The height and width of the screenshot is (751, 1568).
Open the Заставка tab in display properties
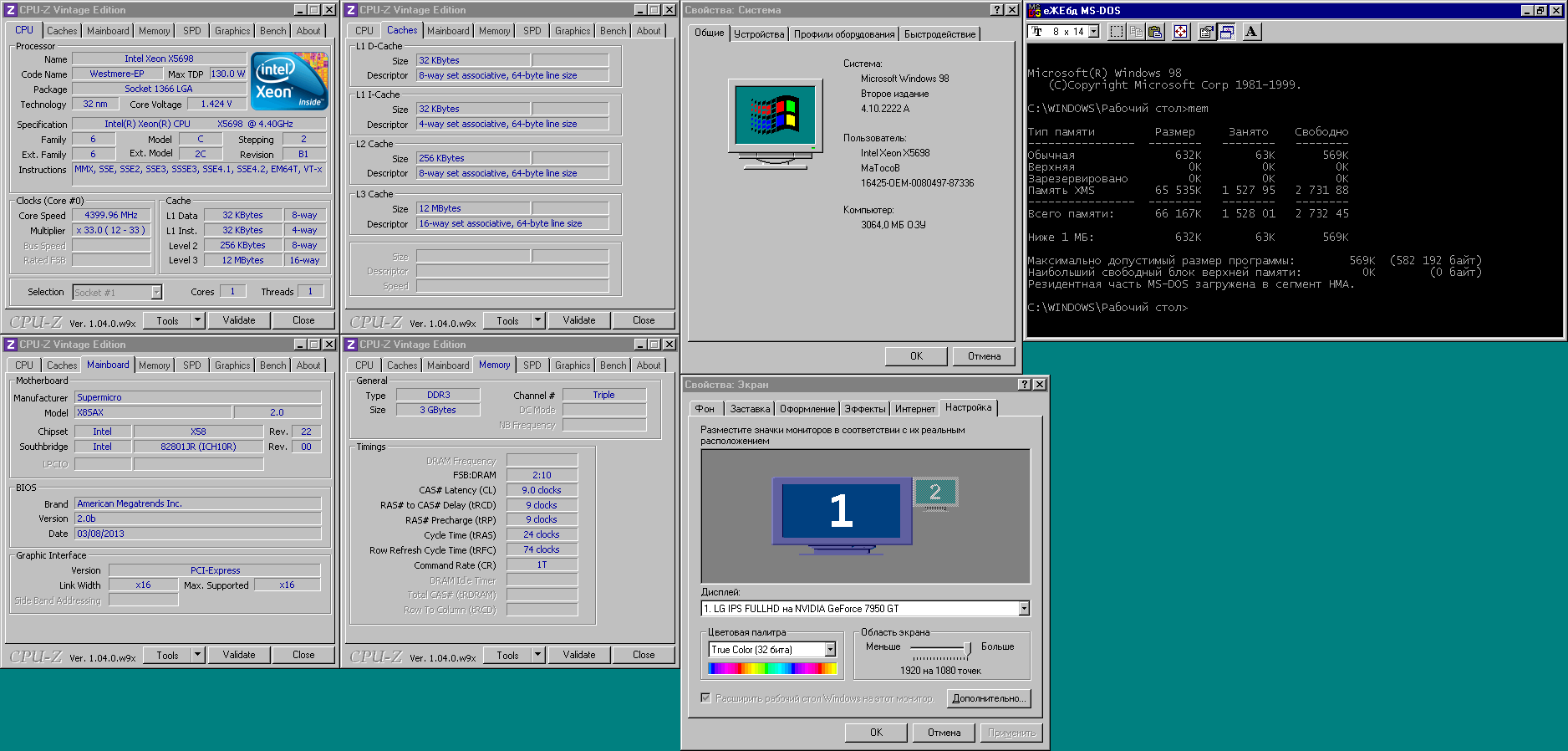tap(750, 409)
